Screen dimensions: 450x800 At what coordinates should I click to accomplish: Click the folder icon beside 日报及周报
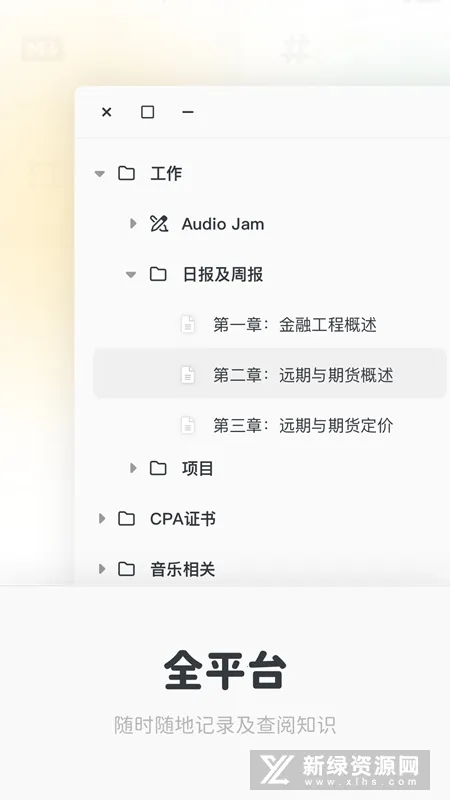click(x=158, y=274)
